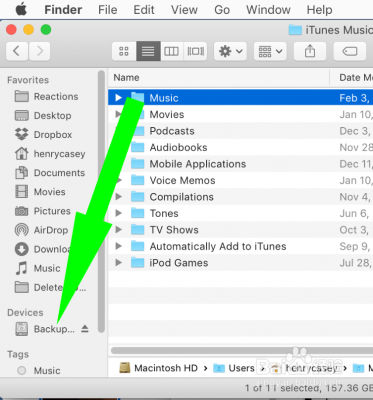Sort by the Date Modified column header
This screenshot has width=373, height=400.
click(352, 78)
